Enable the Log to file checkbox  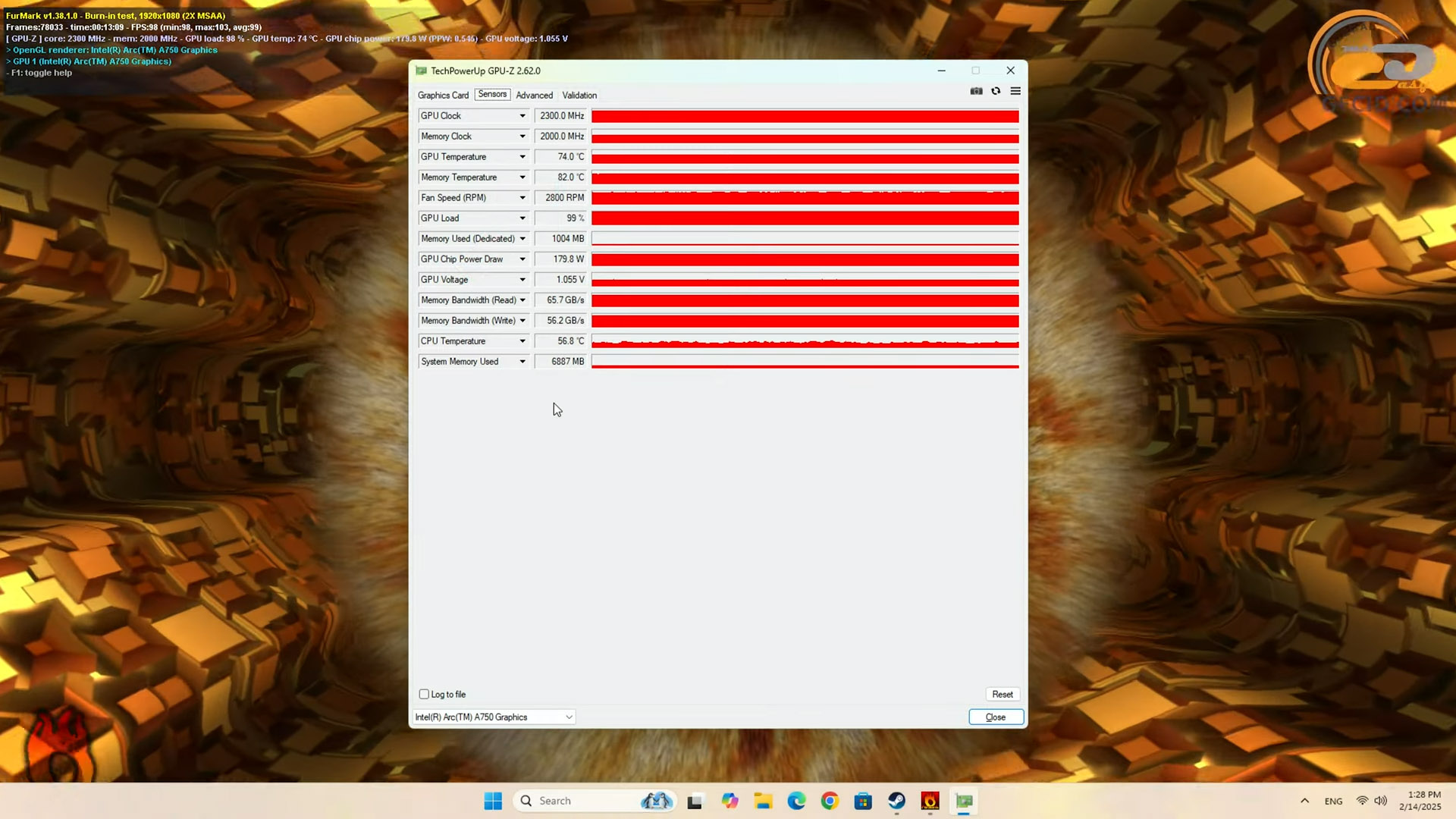pyautogui.click(x=424, y=694)
